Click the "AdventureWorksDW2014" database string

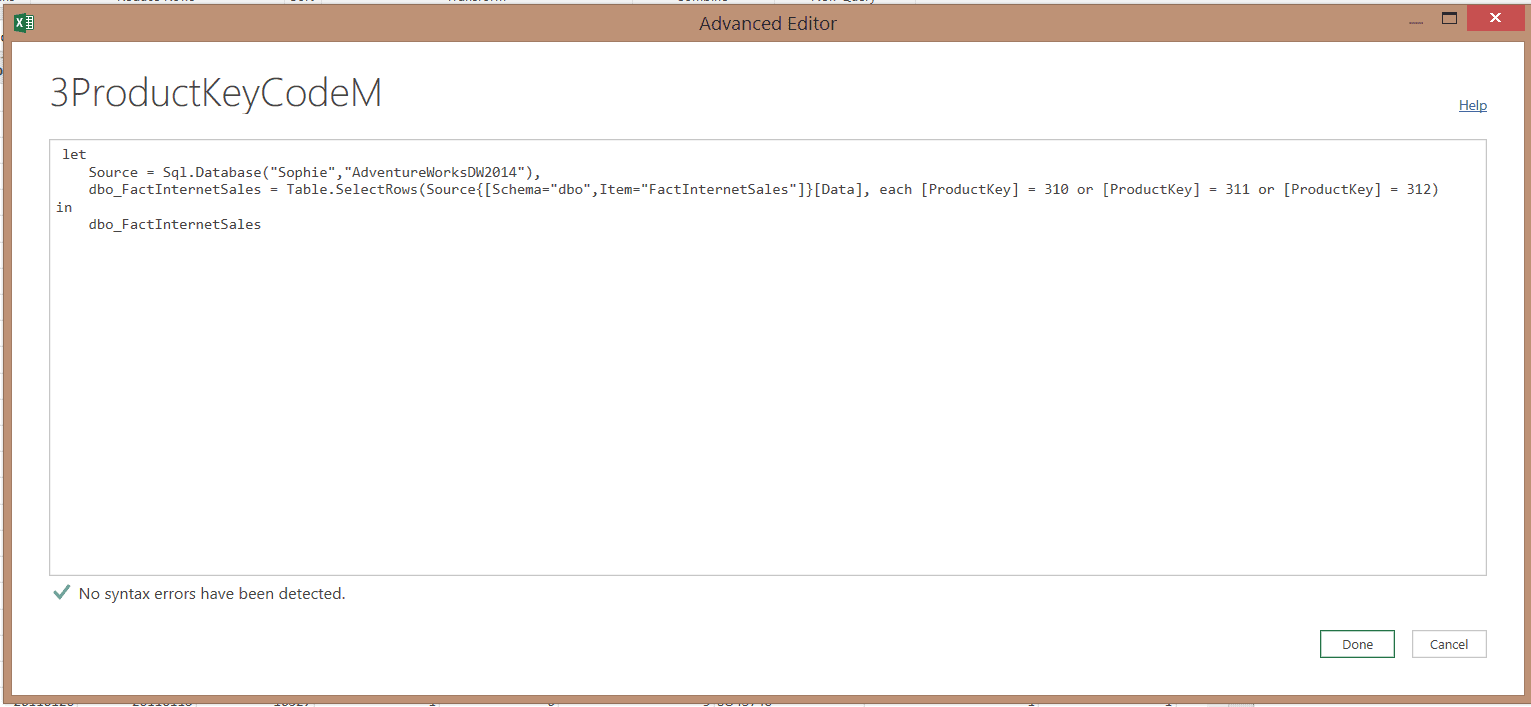437,172
